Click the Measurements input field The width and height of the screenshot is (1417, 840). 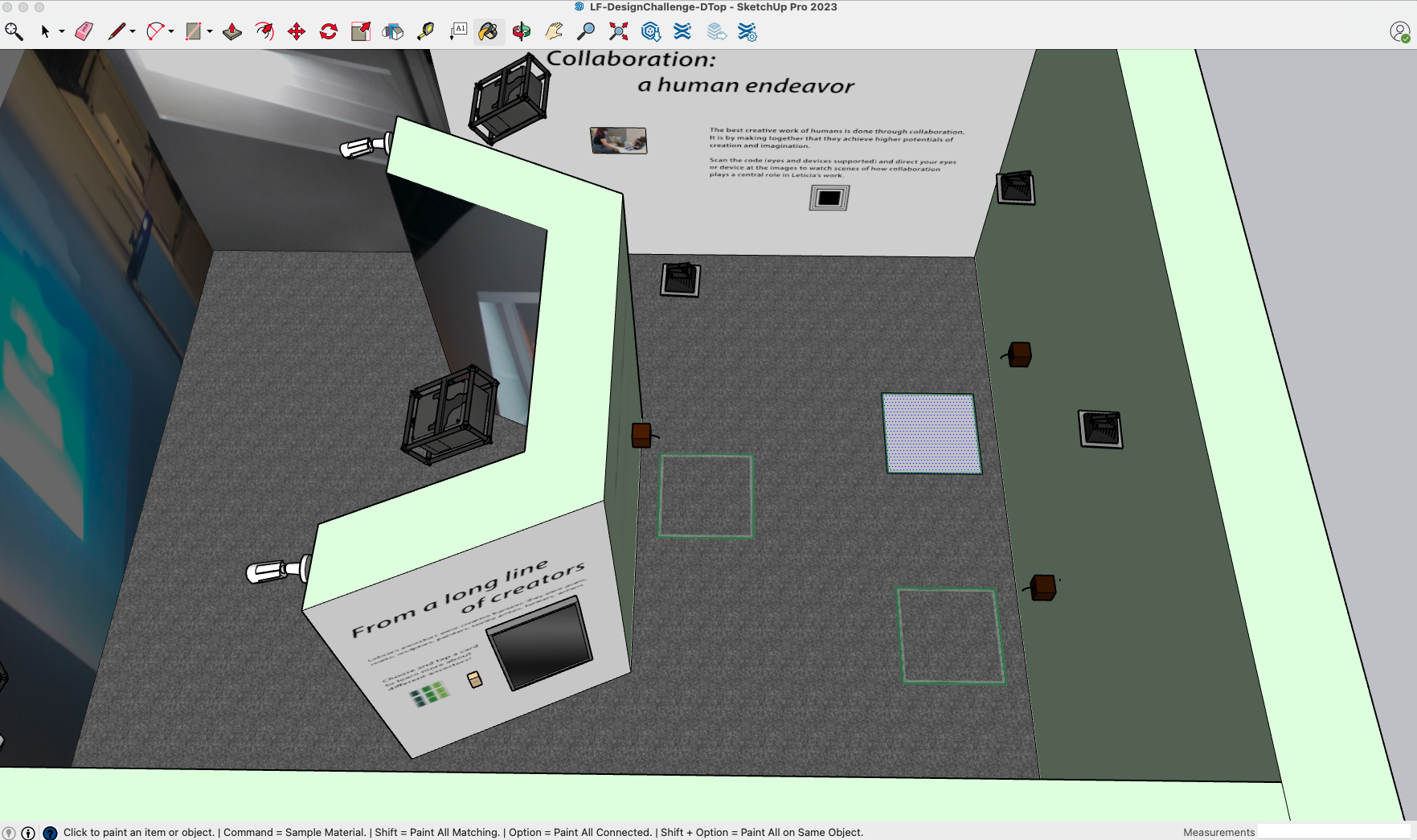point(1333,832)
